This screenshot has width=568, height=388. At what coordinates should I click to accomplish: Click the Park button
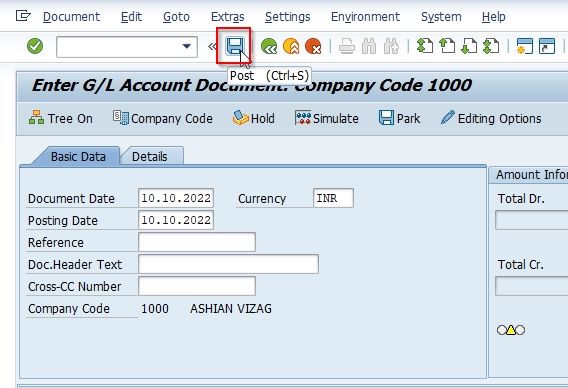[400, 118]
